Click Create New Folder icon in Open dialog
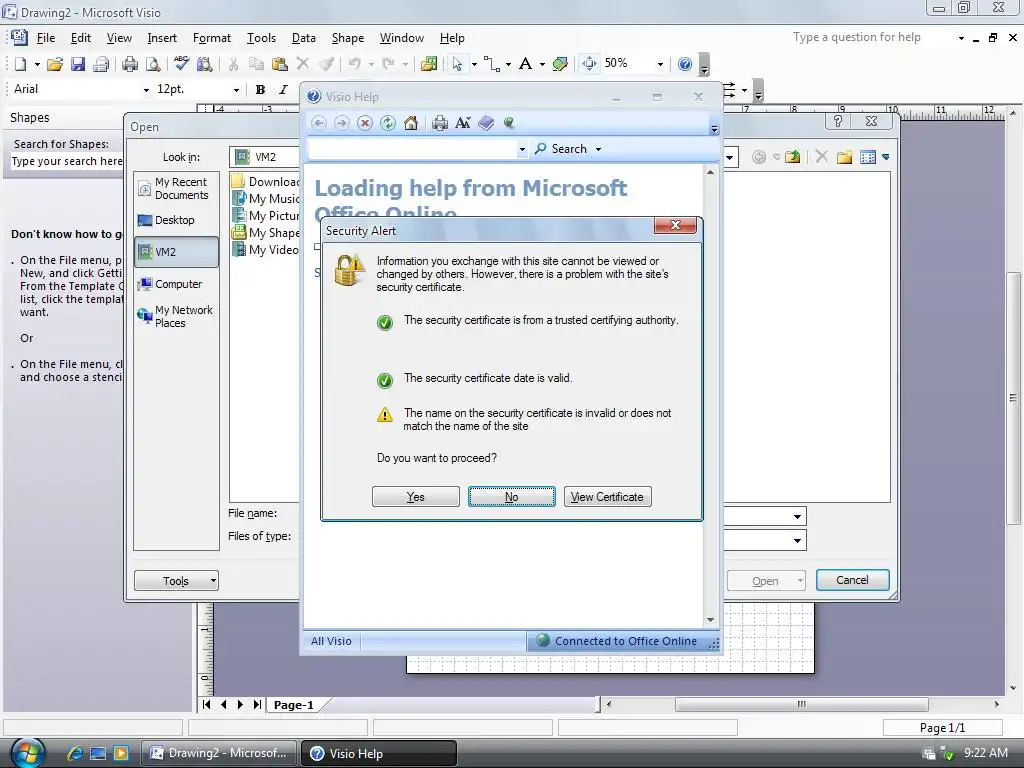This screenshot has width=1024, height=768. point(844,157)
